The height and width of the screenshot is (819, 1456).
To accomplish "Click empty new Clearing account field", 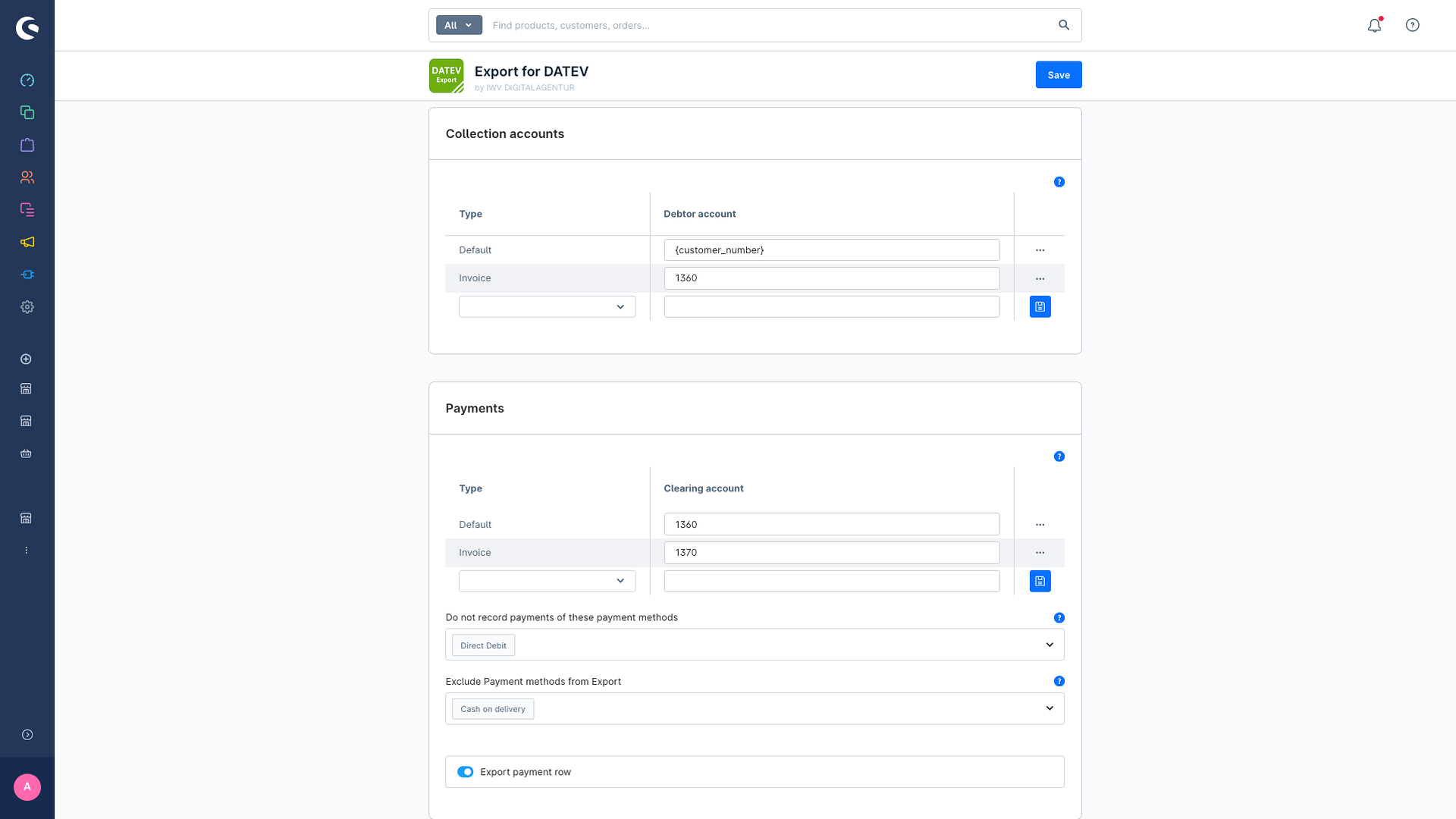I will (832, 582).
